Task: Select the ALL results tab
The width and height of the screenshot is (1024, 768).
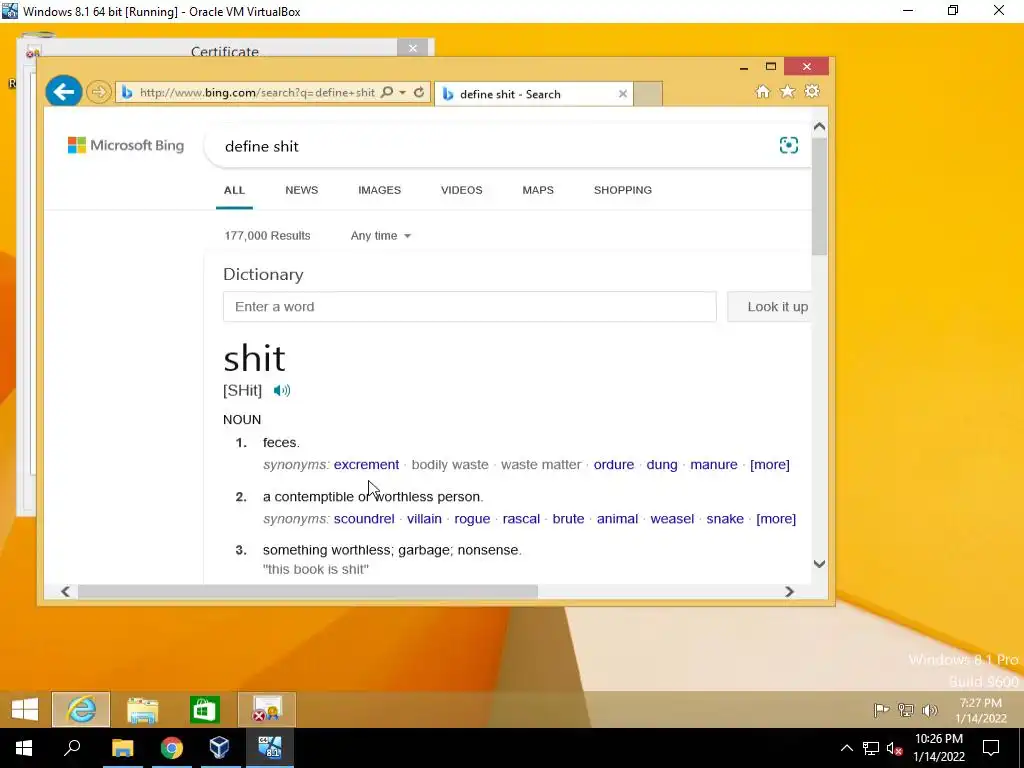Action: (x=234, y=190)
